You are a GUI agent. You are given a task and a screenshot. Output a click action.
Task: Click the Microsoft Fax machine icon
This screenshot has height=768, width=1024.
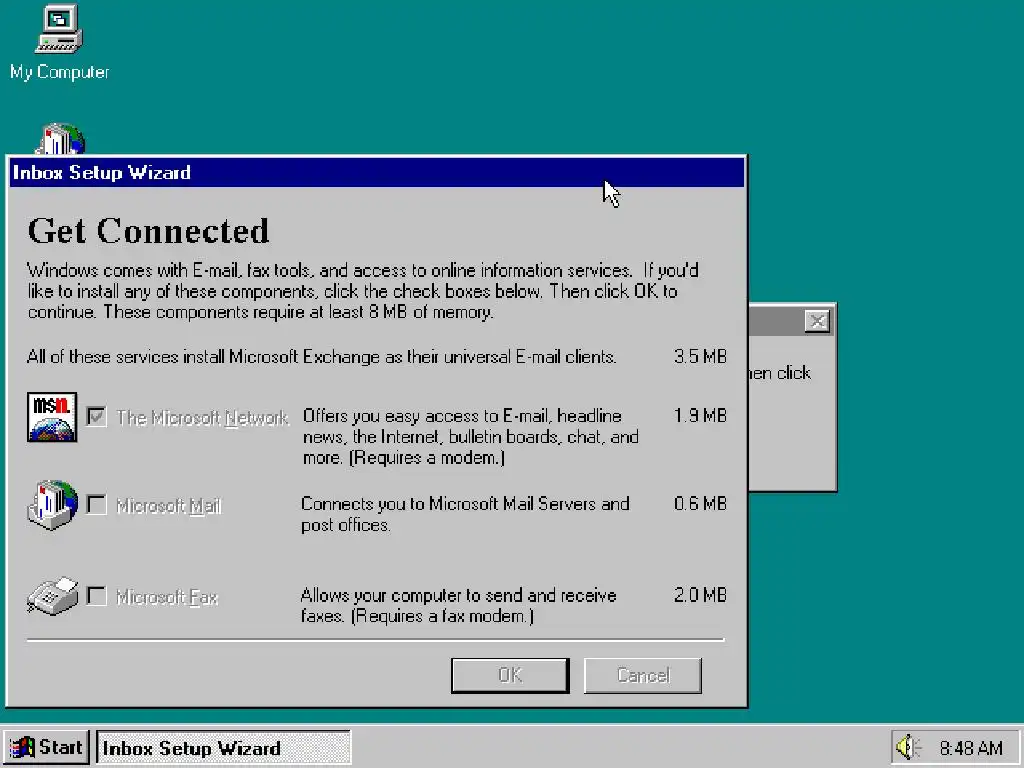point(52,596)
